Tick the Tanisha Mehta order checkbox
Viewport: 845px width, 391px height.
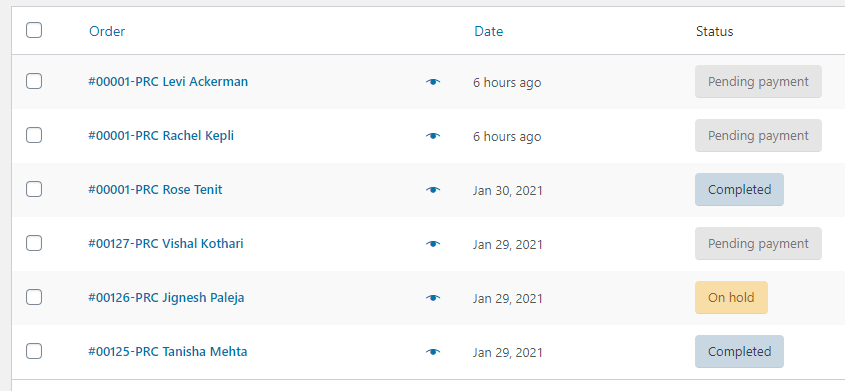(34, 351)
